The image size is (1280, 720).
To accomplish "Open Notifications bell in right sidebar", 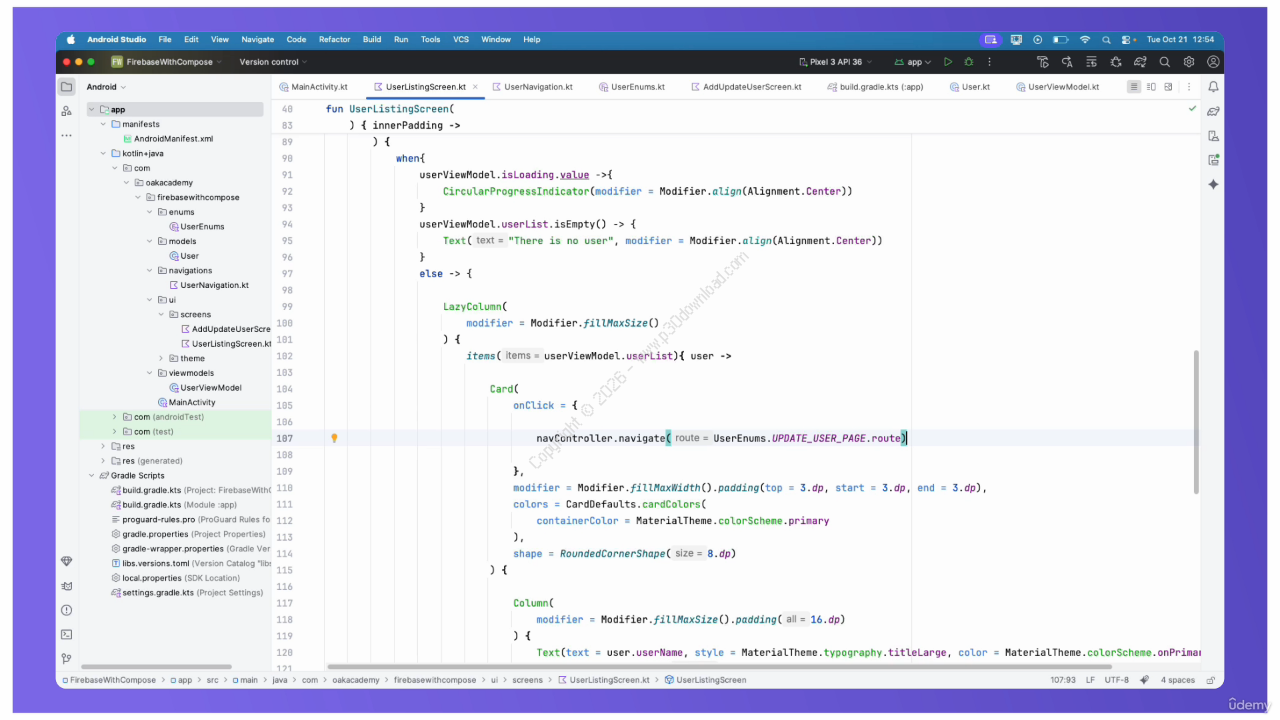I will [x=1213, y=87].
